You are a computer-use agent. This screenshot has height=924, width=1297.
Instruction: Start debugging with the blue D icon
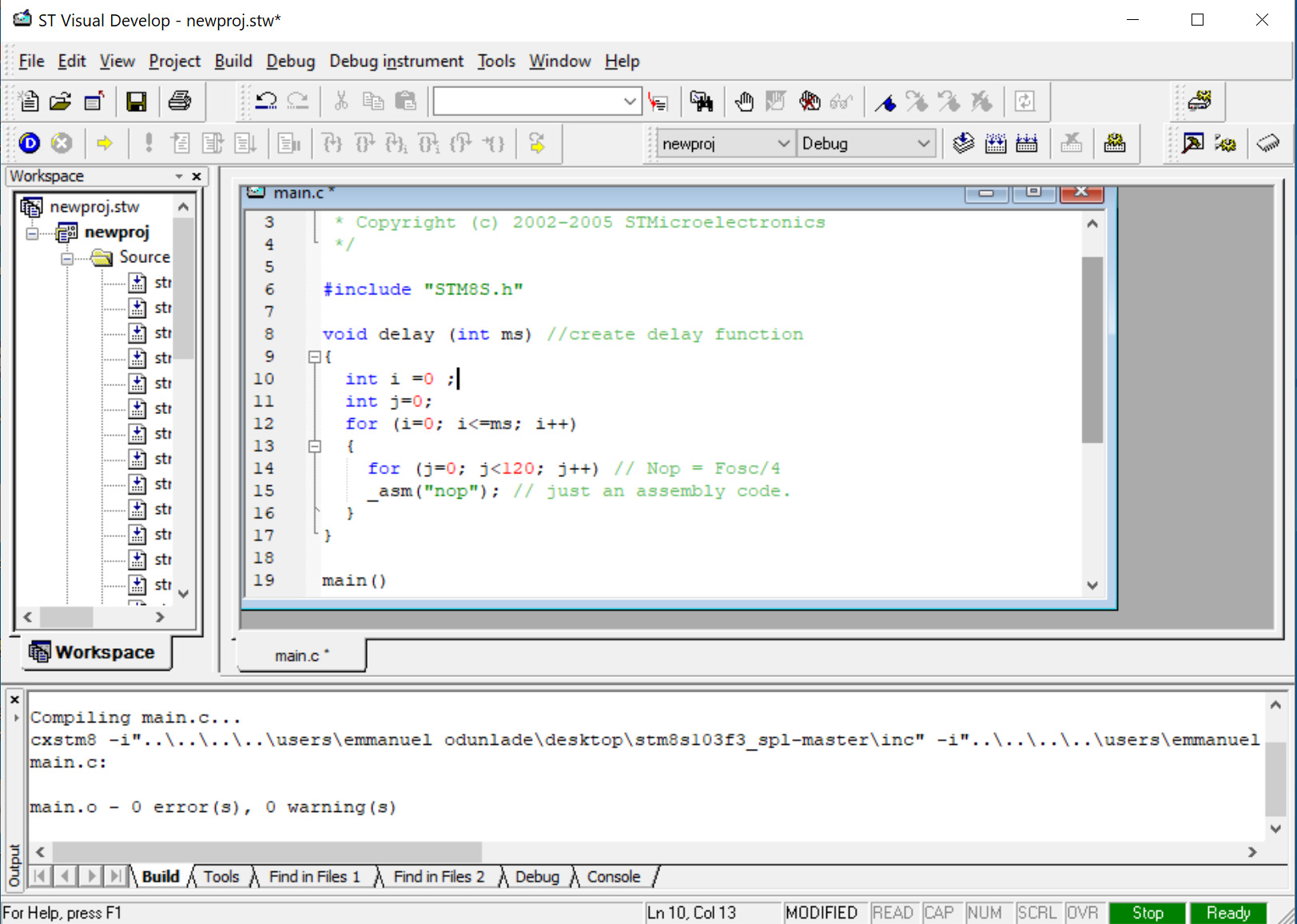pos(30,143)
